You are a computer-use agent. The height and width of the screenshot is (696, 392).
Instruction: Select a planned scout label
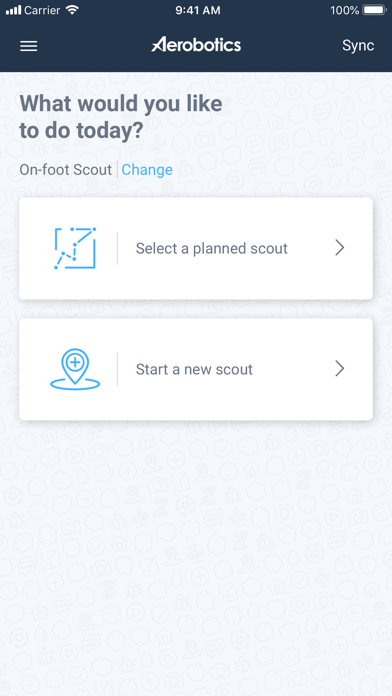(212, 248)
